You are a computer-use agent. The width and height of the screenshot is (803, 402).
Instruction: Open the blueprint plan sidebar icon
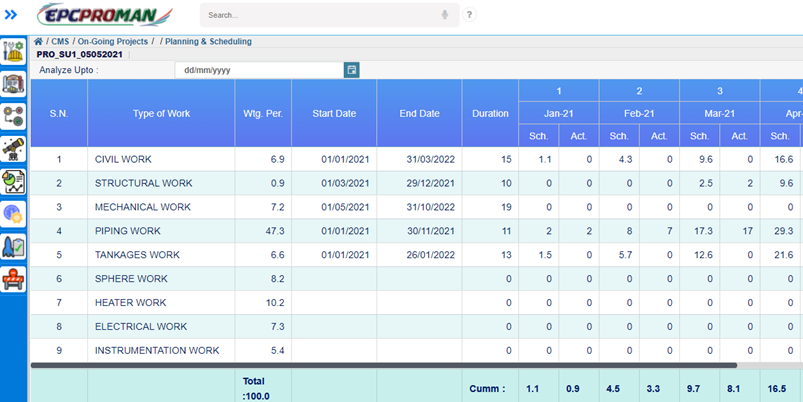(13, 83)
